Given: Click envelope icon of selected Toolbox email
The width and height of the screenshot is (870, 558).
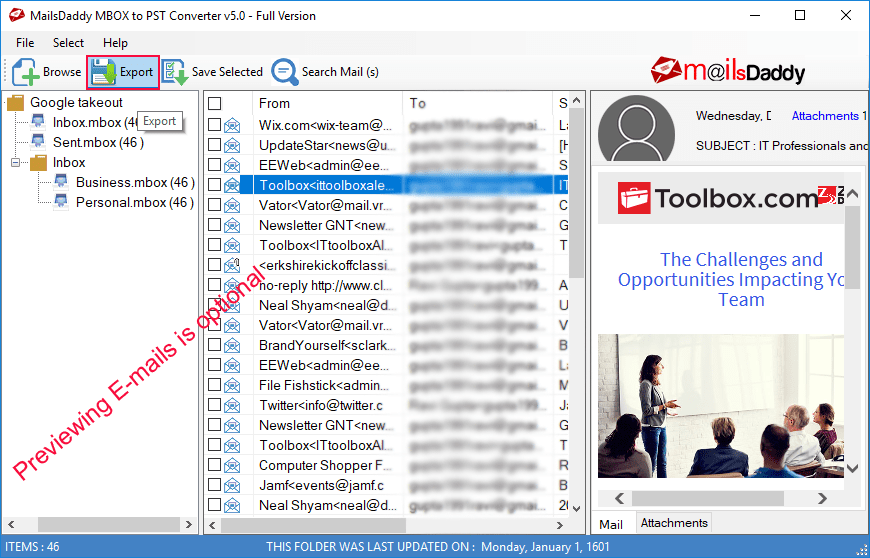Looking at the screenshot, I should click(232, 186).
